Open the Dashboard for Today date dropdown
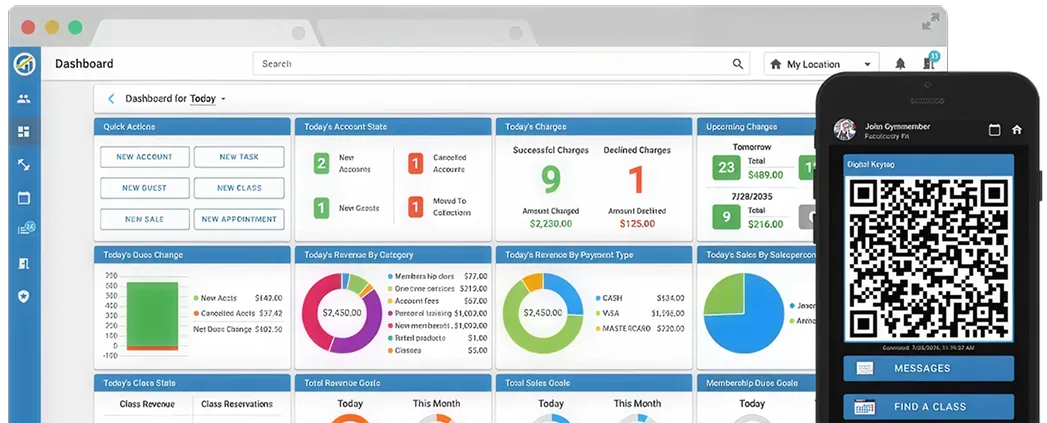The width and height of the screenshot is (1047, 423). coord(208,99)
